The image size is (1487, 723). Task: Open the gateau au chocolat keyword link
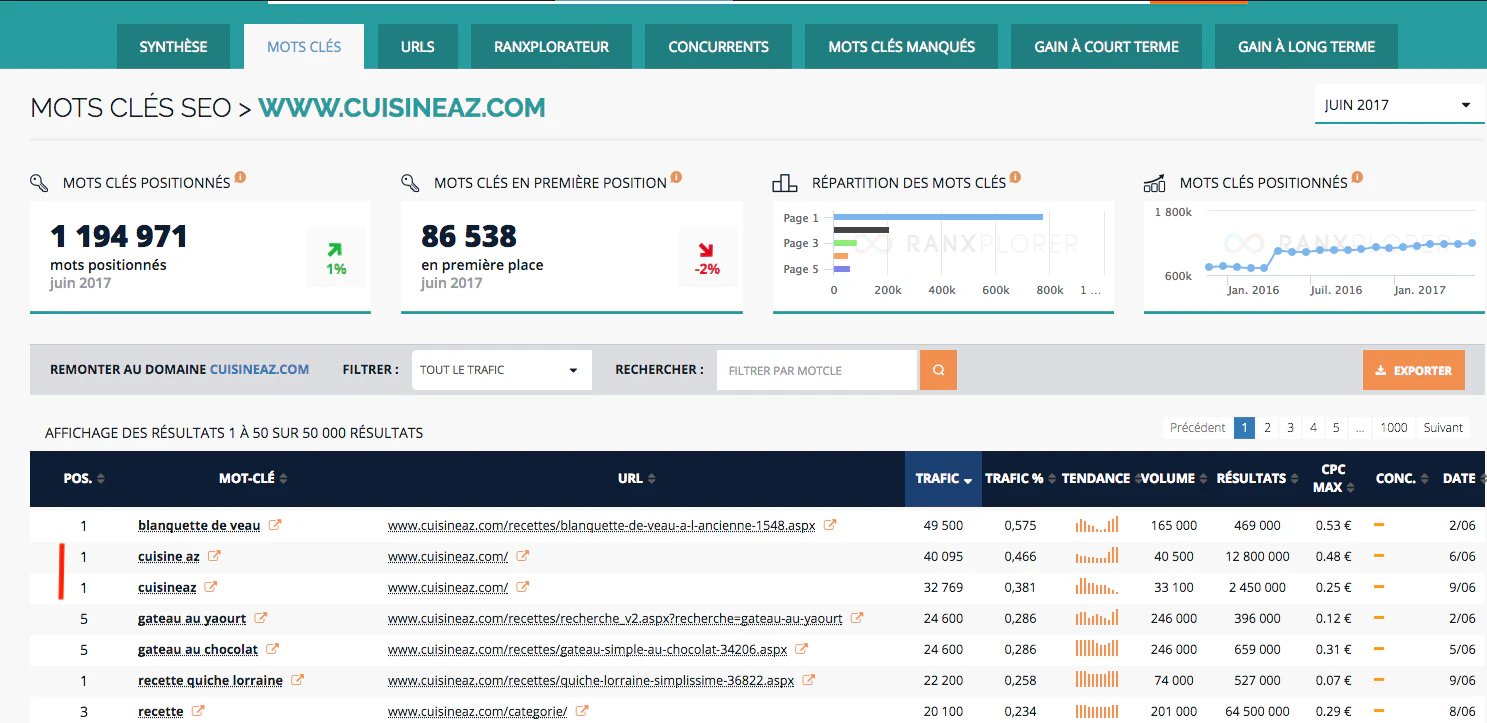click(198, 650)
